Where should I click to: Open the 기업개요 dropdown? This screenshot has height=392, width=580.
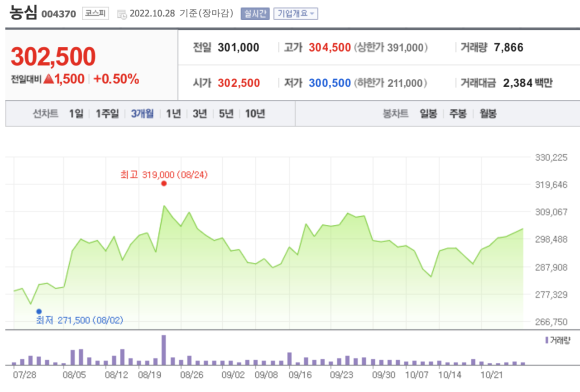click(295, 14)
